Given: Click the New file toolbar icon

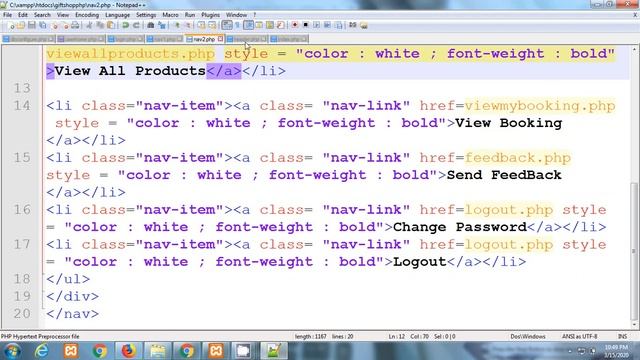Looking at the screenshot, I should 11,25.
